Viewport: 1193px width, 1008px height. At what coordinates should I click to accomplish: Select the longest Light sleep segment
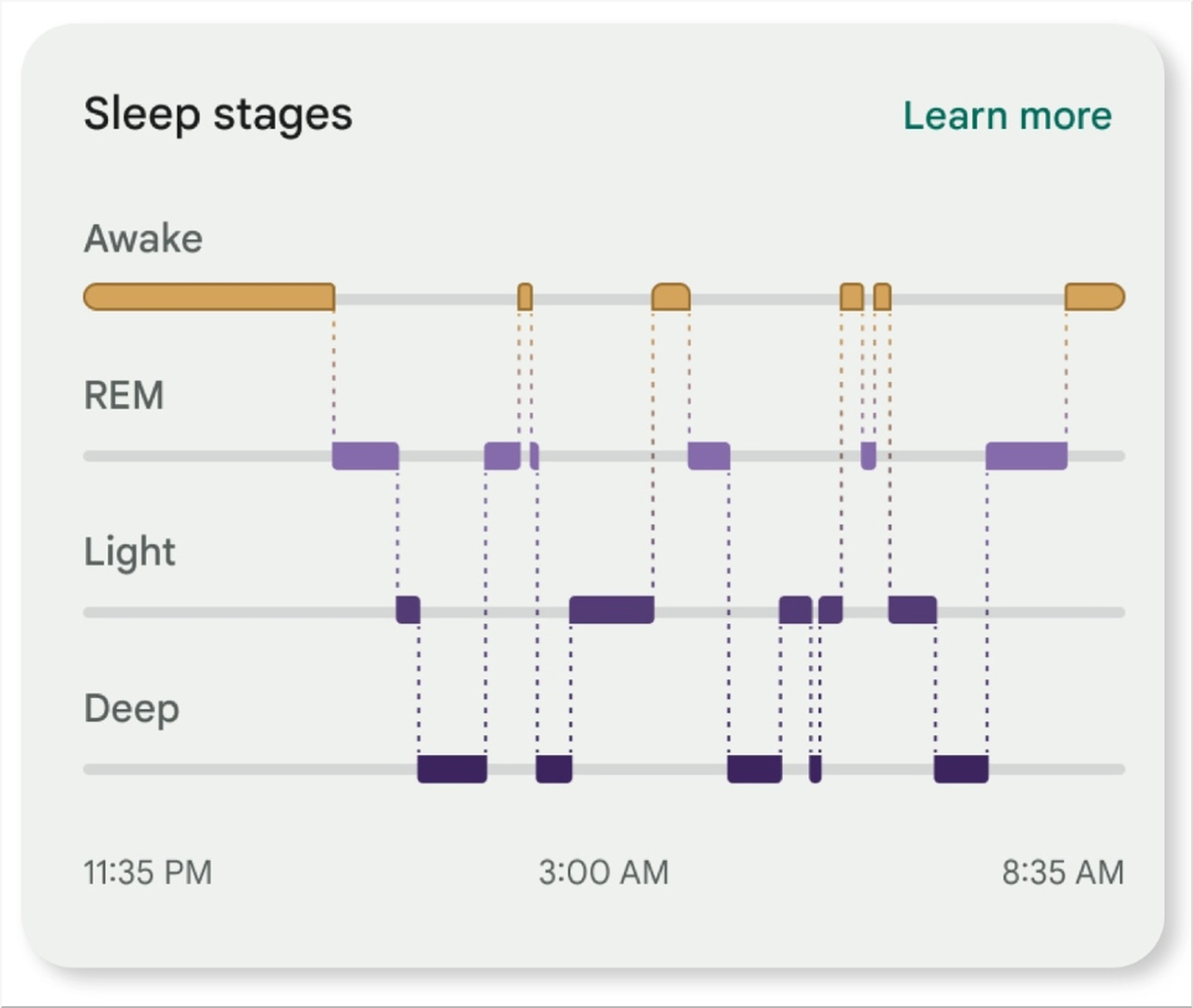pos(611,610)
